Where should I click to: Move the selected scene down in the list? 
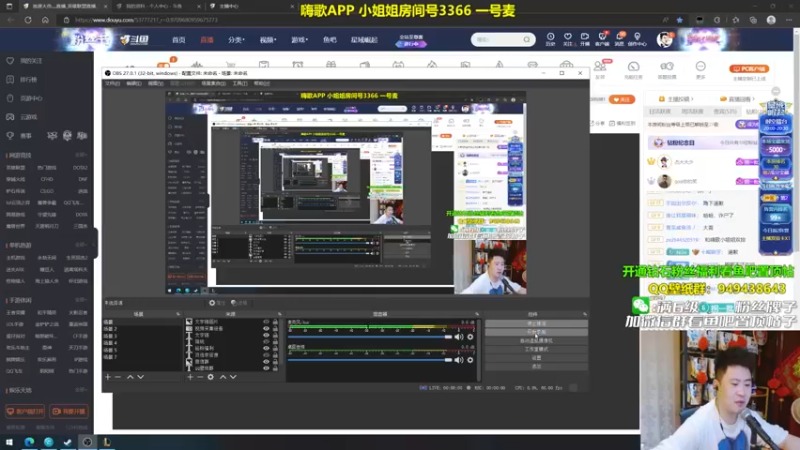(x=140, y=377)
